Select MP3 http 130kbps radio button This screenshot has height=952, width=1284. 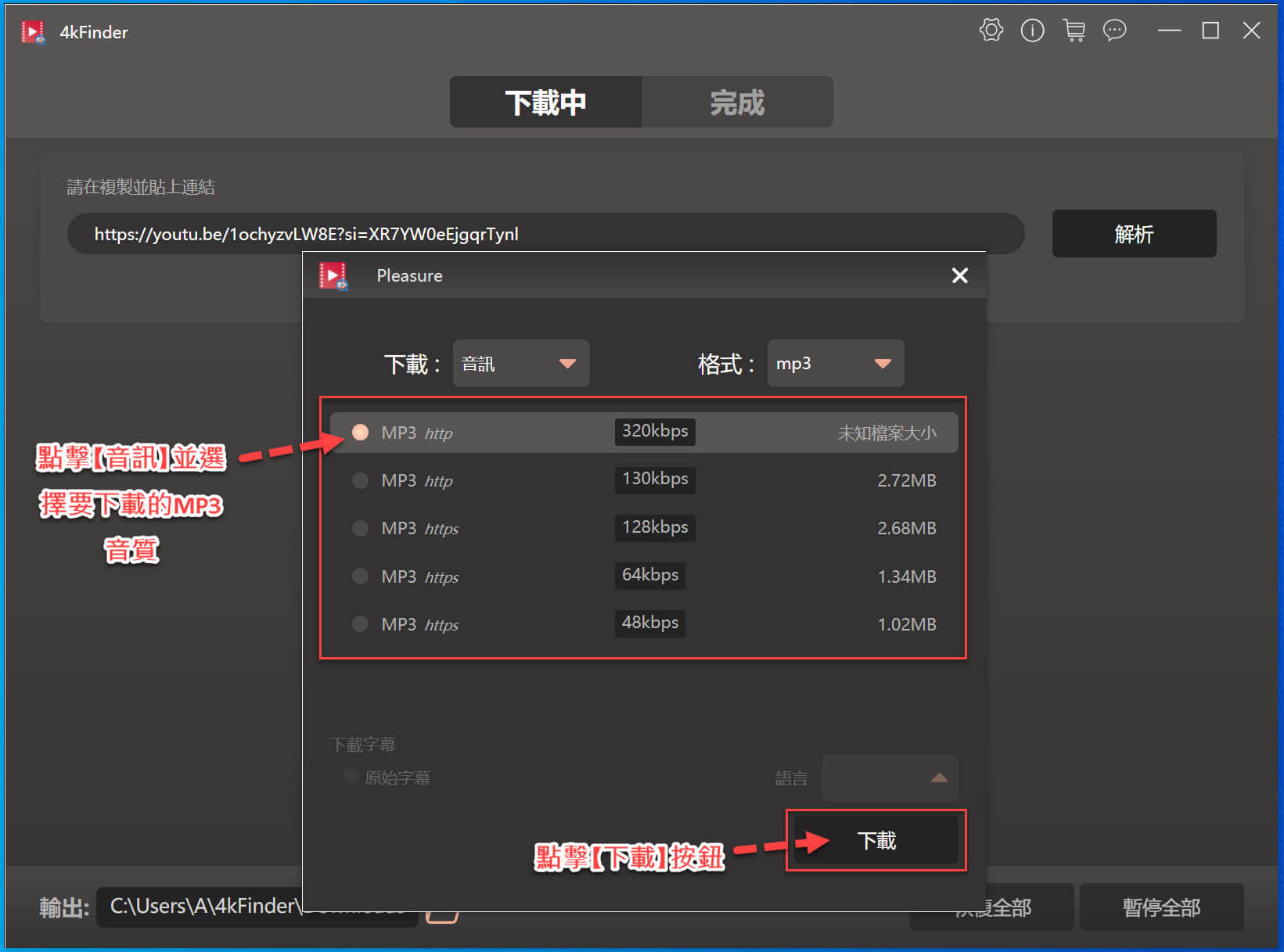click(360, 480)
